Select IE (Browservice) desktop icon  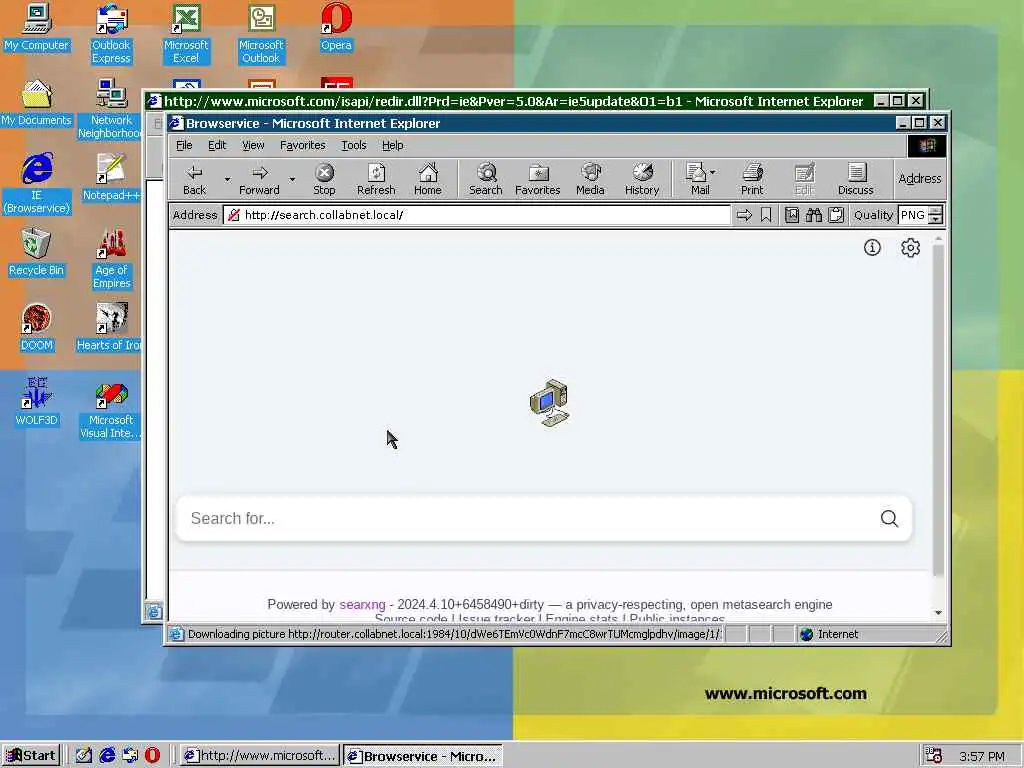(x=37, y=183)
